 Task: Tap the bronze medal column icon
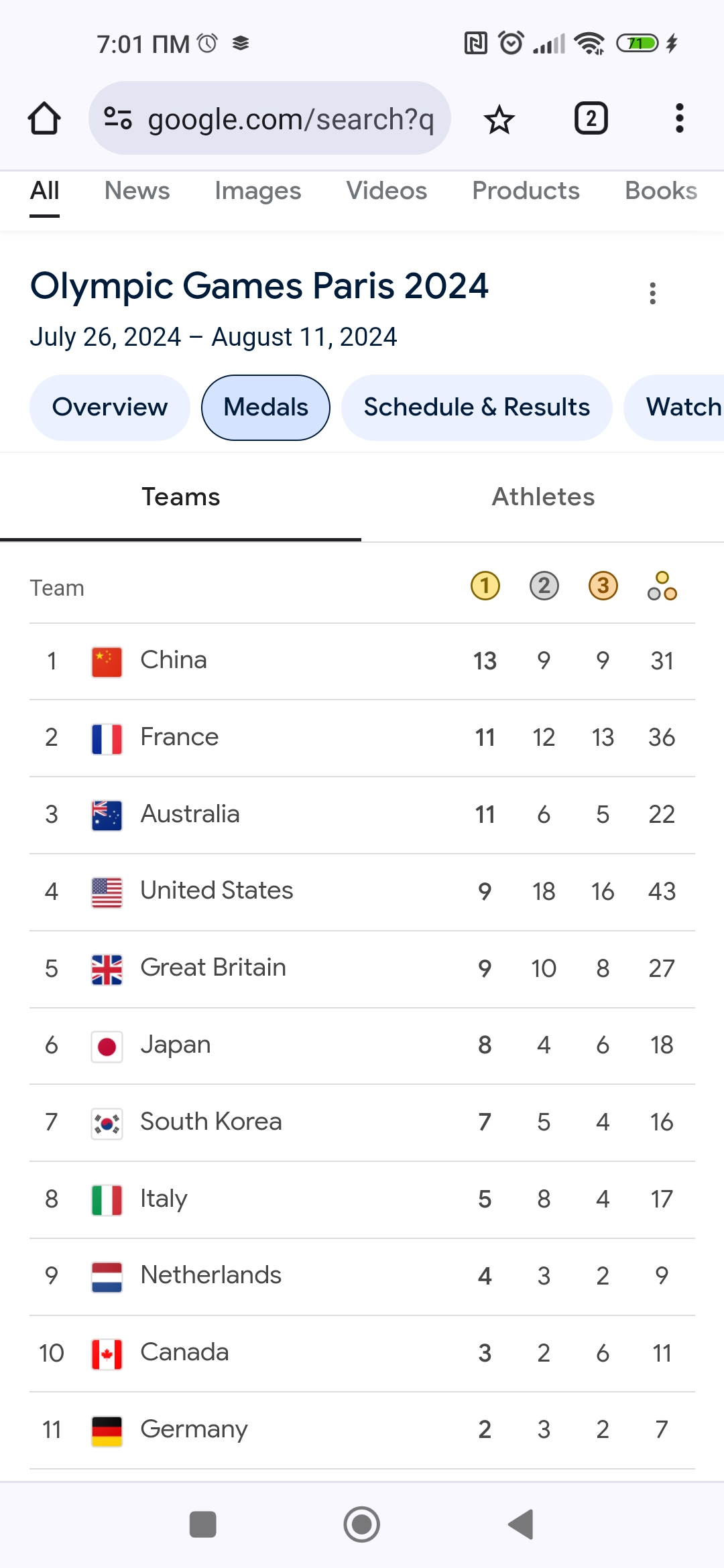click(603, 586)
